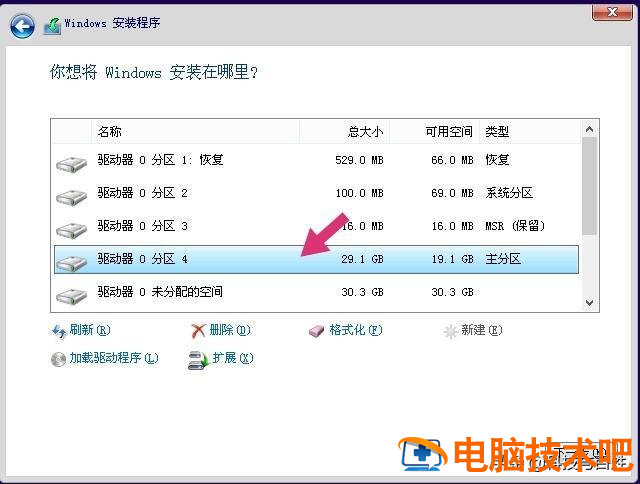Click the scroll up arrow of partition list
This screenshot has height=484, width=640.
coord(589,129)
